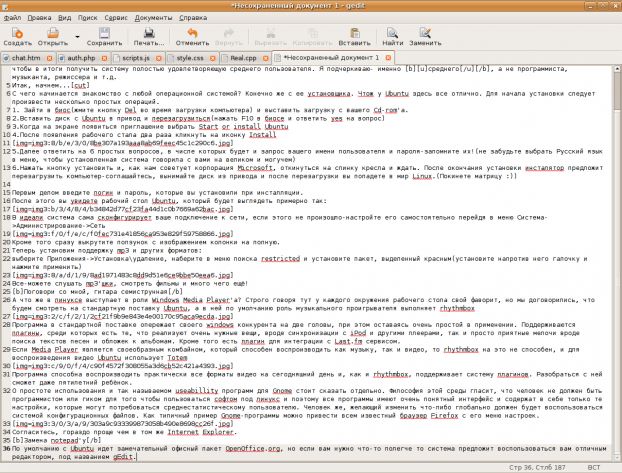This screenshot has width=622, height=473.
Task: Close the chat.htm tab
Action: pos(49,59)
